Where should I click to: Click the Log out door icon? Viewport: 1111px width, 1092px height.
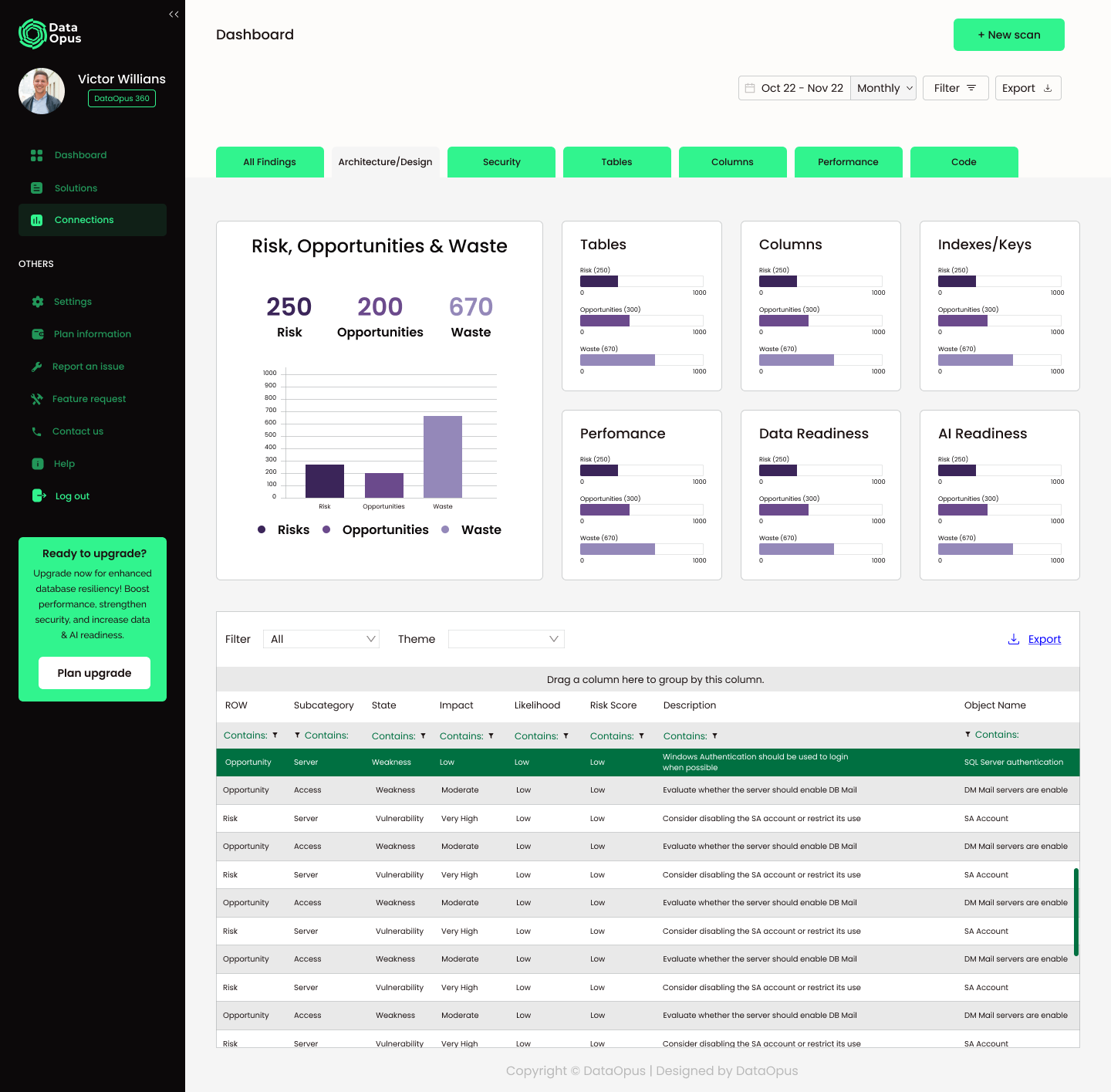pos(39,495)
